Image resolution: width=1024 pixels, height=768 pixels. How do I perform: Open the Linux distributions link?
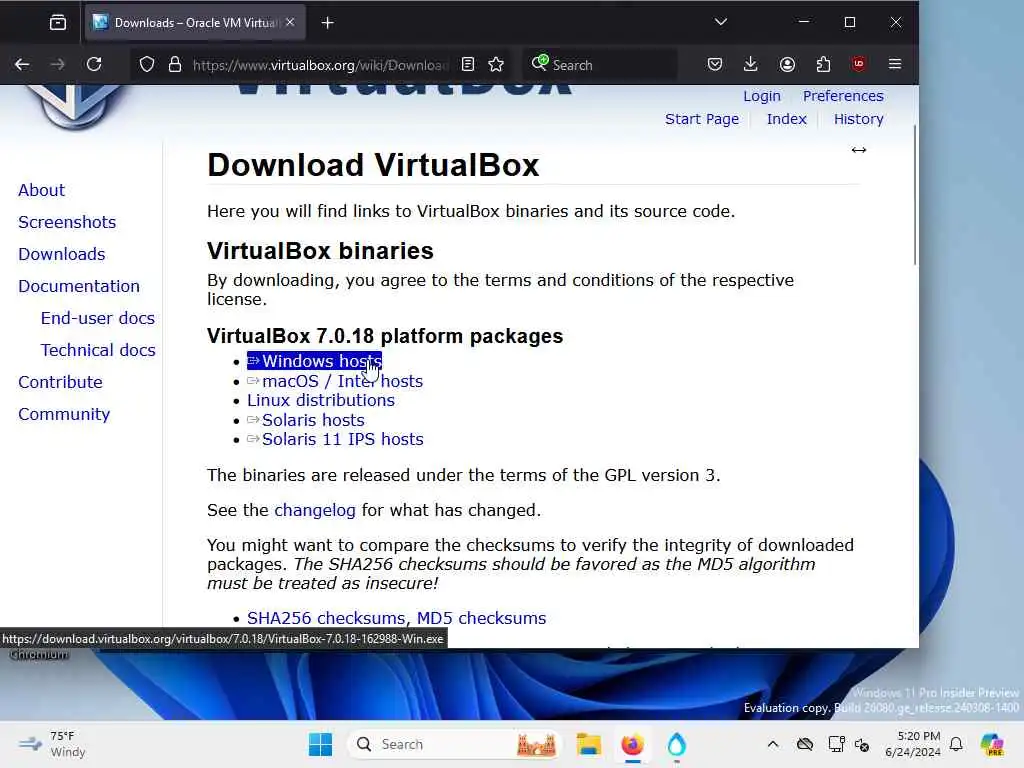tap(321, 400)
